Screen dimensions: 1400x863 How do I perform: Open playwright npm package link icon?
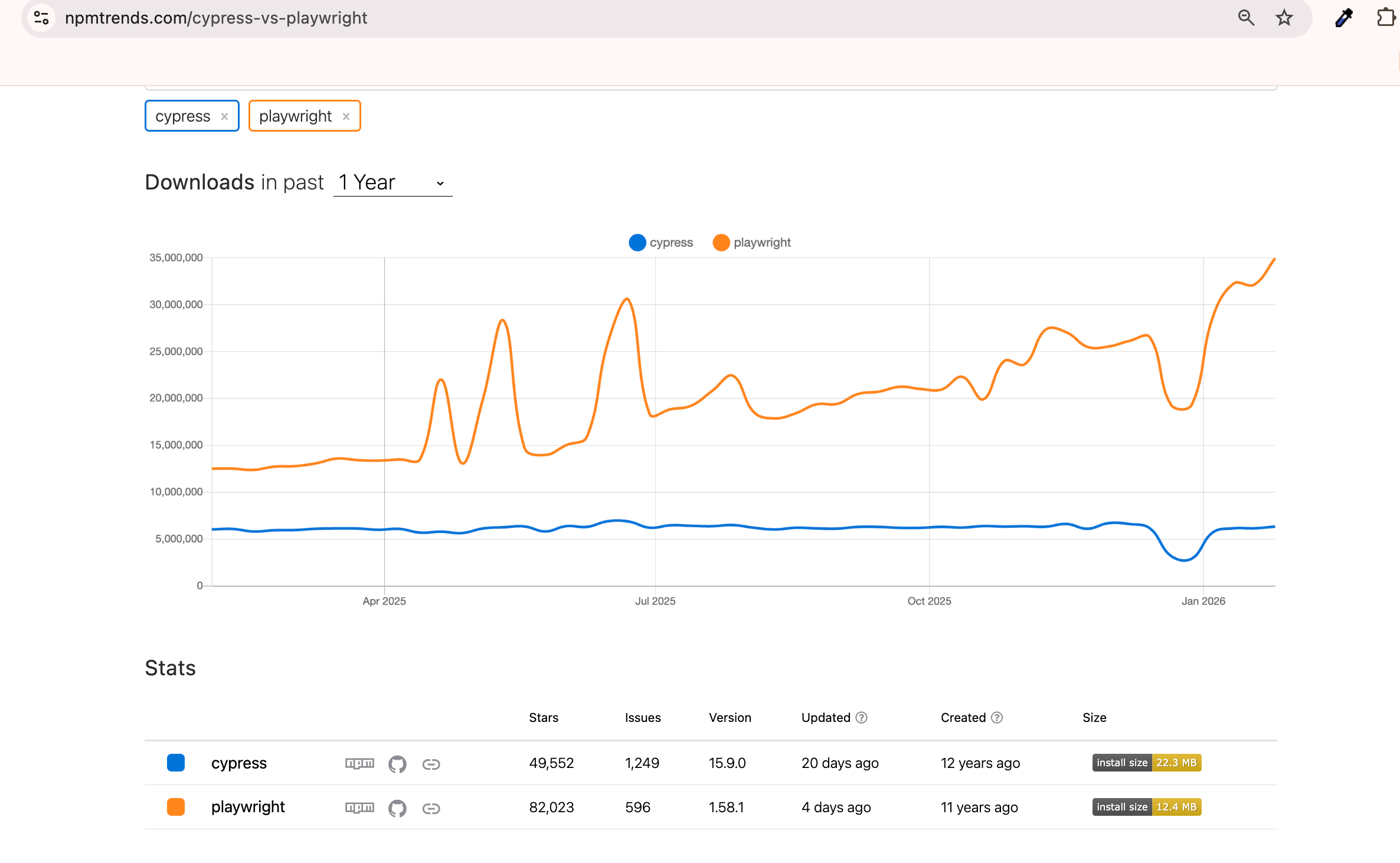coord(359,808)
